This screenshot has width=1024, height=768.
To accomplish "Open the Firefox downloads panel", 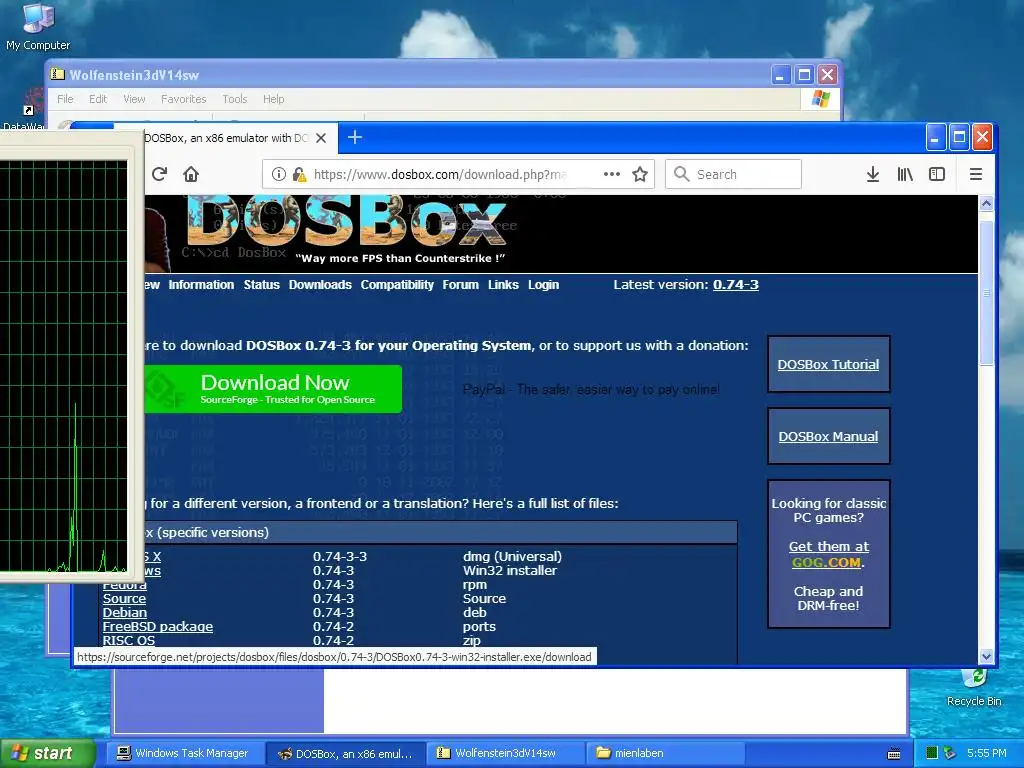I will point(872,174).
